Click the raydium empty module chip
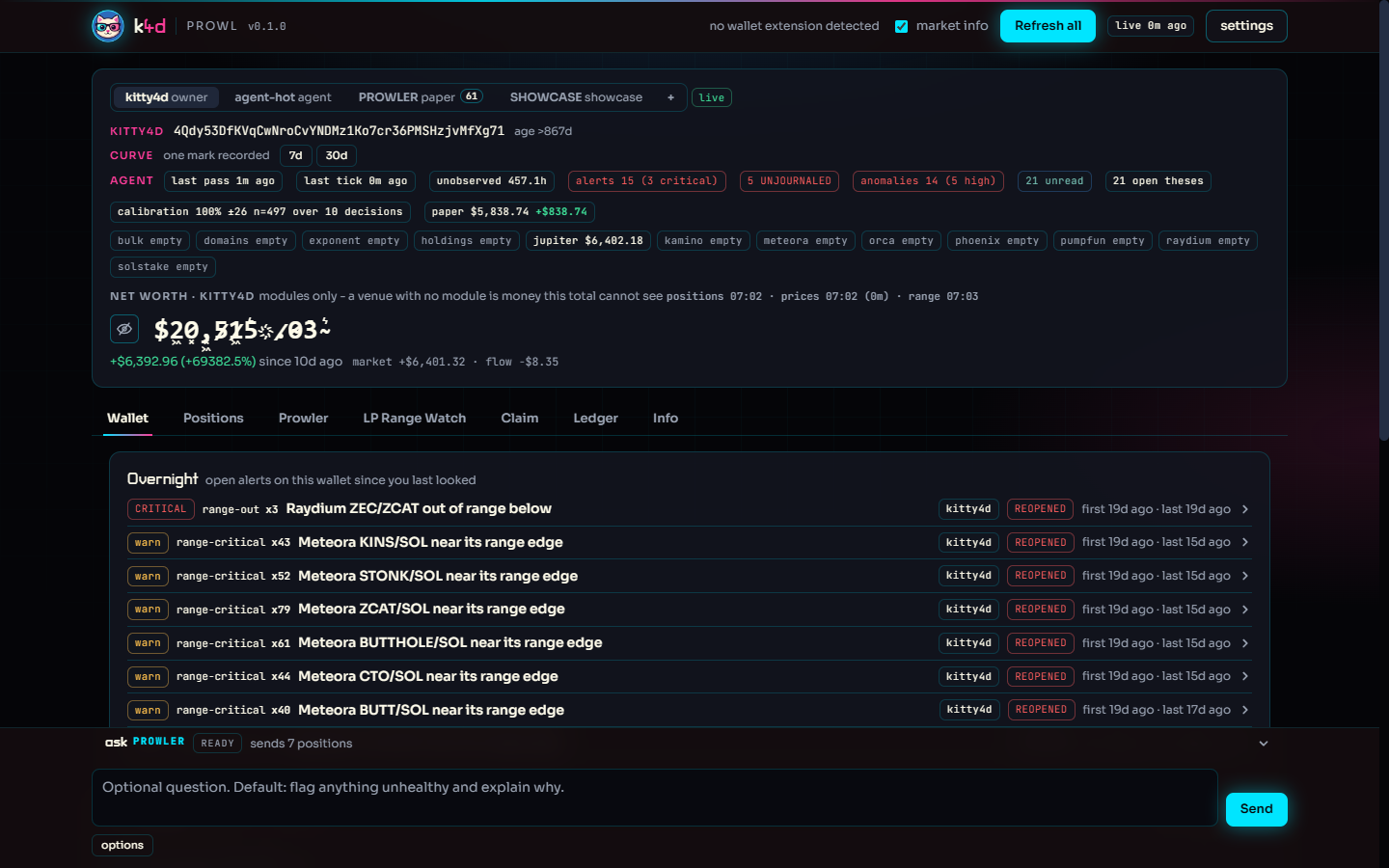1389x868 pixels. tap(1208, 241)
